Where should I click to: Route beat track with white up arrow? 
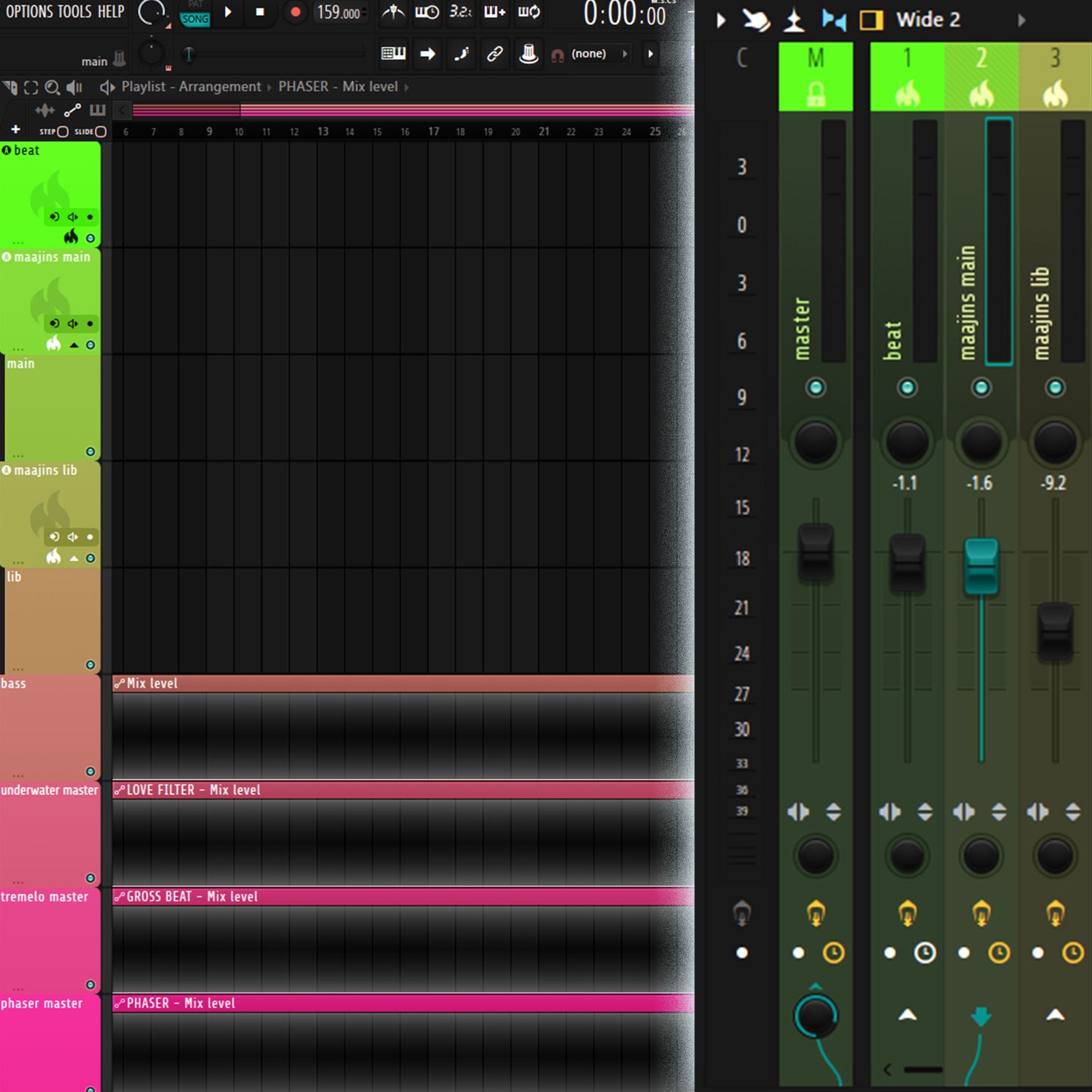(908, 1015)
